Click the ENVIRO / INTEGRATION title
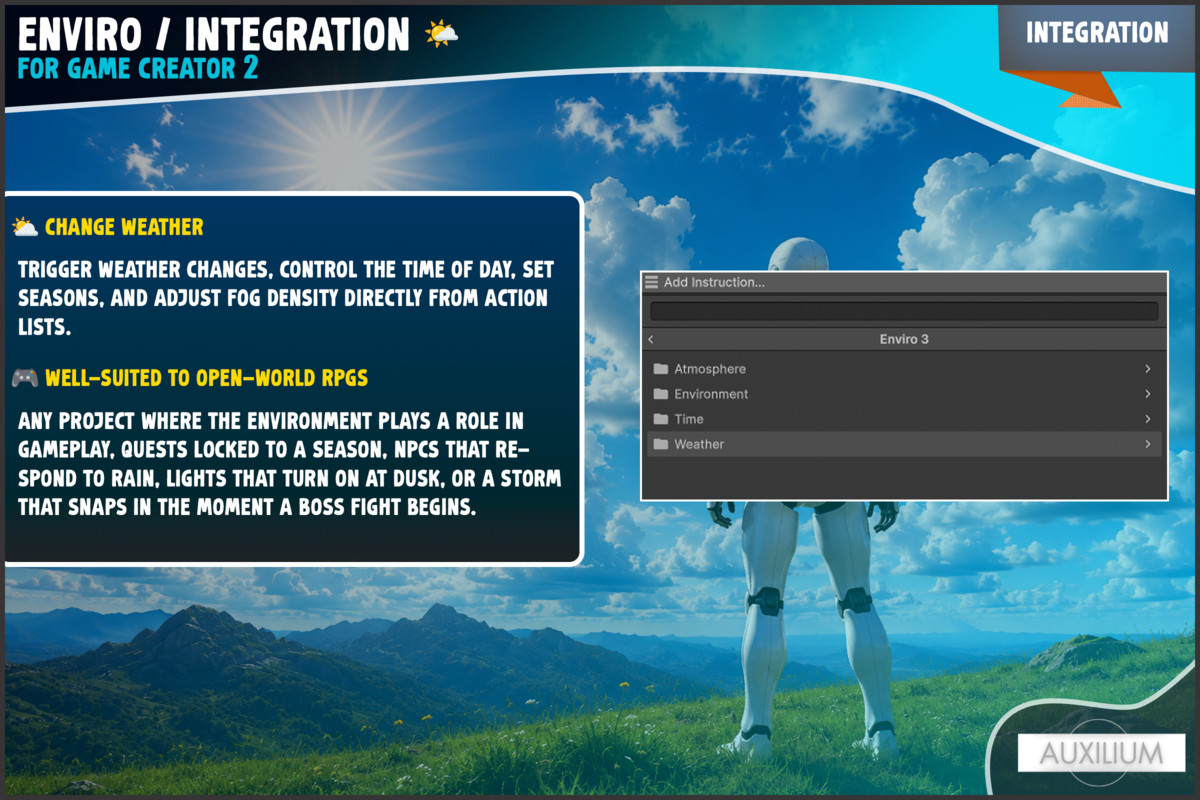 (x=214, y=35)
